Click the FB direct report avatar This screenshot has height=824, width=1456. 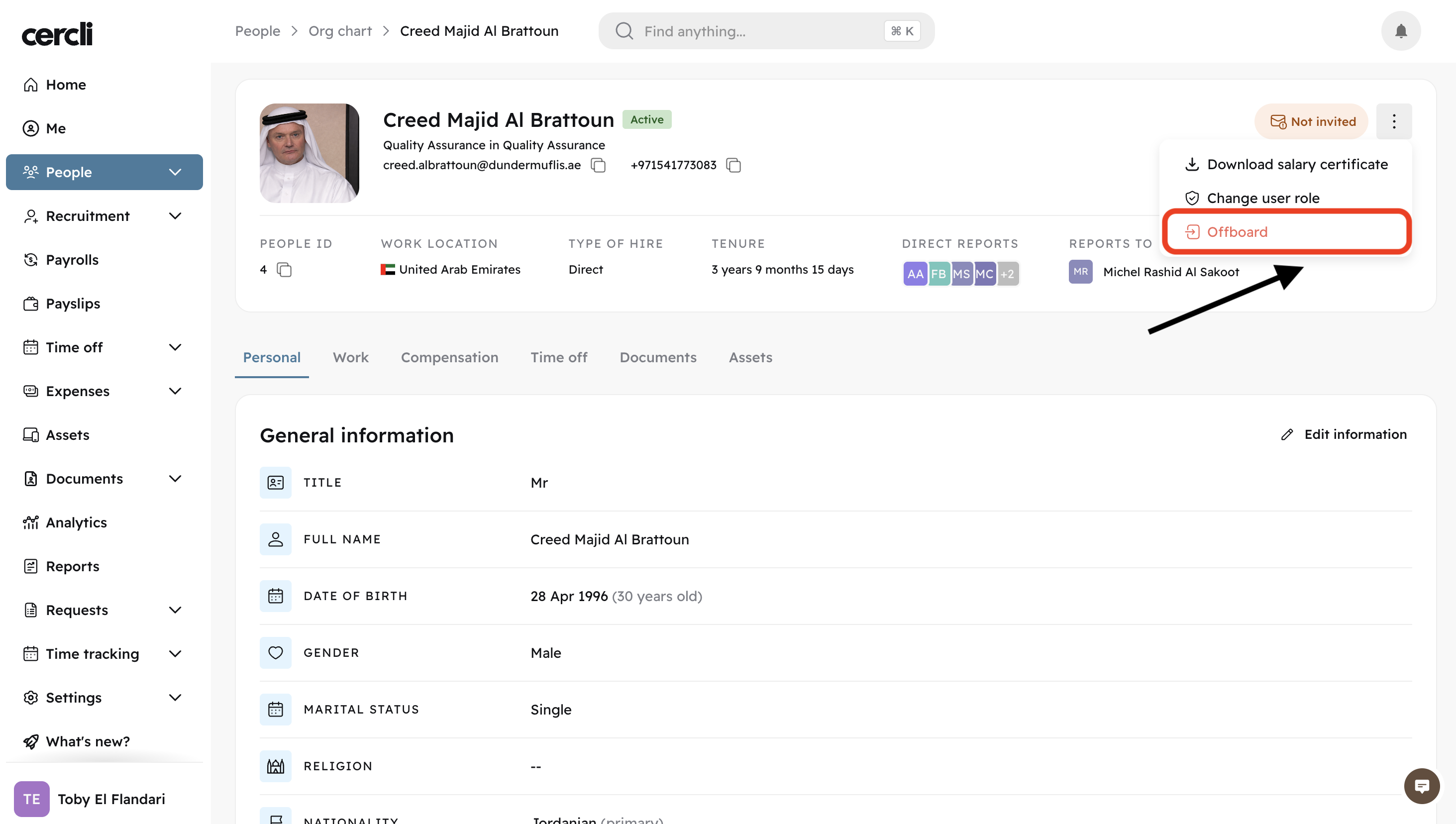click(938, 274)
